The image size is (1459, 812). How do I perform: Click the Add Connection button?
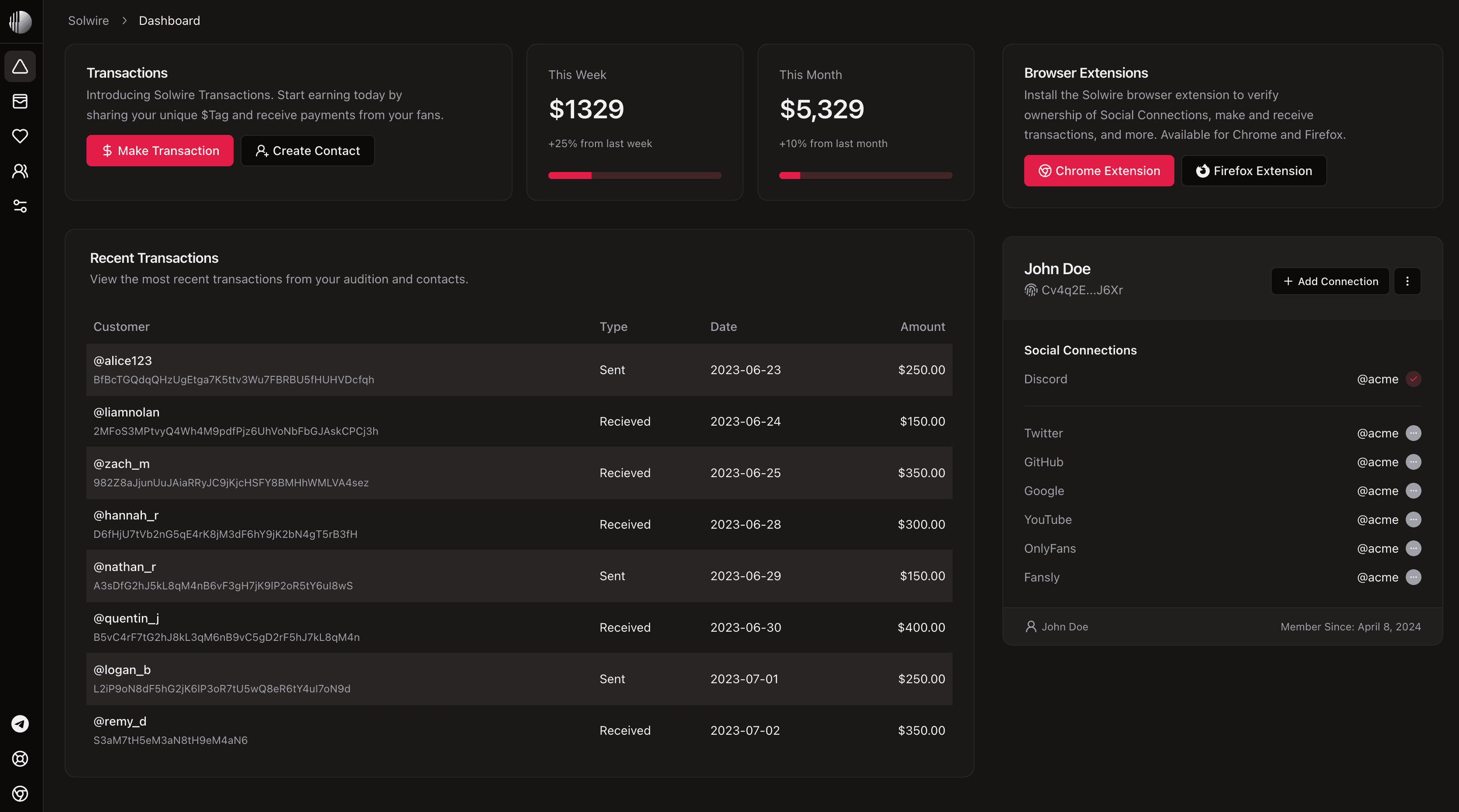point(1330,282)
